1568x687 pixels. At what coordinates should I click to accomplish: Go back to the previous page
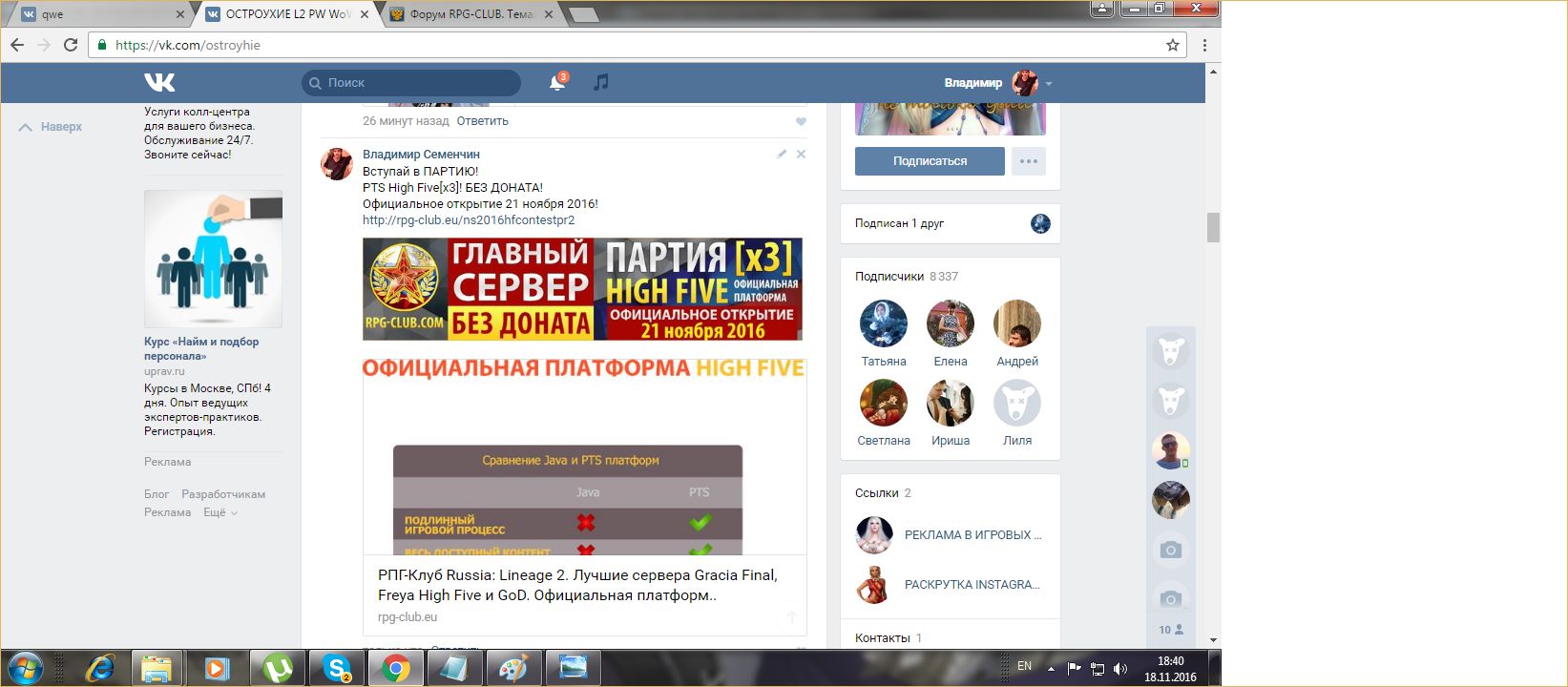(x=17, y=45)
